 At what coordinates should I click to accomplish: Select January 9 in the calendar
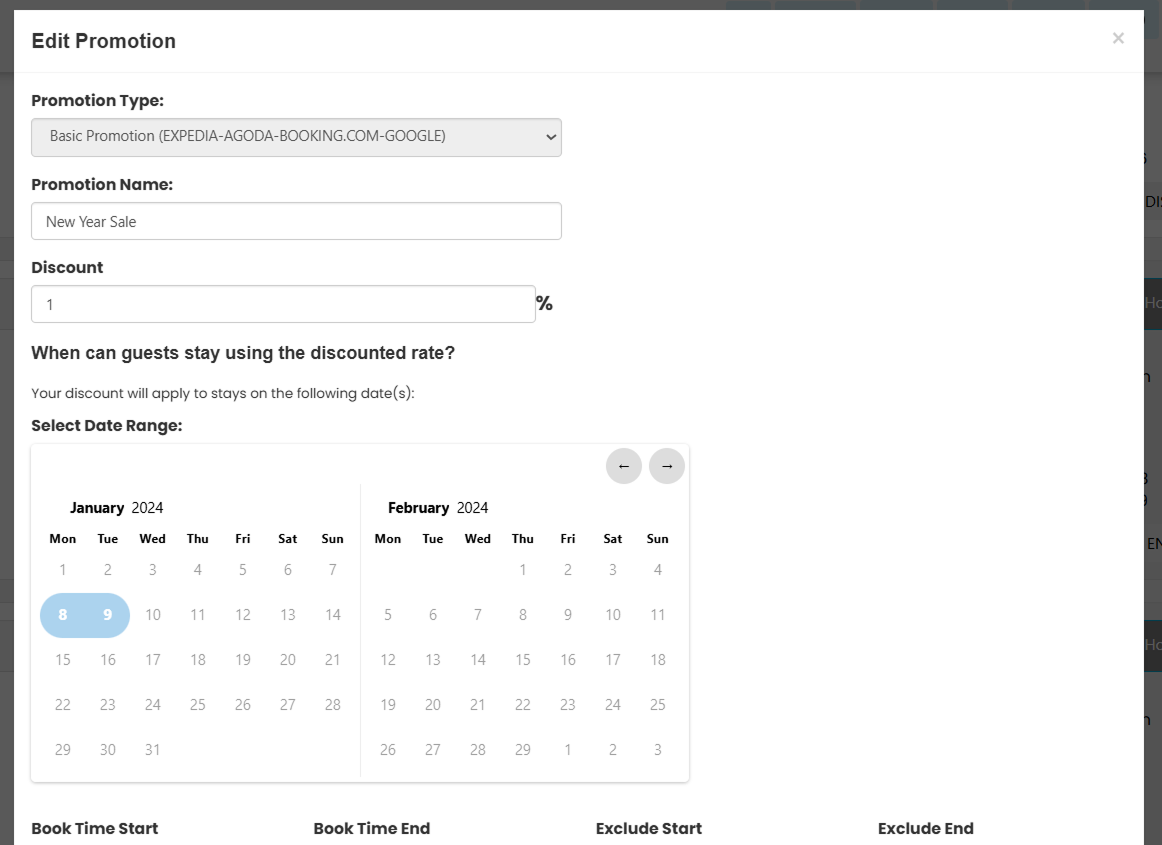[107, 614]
